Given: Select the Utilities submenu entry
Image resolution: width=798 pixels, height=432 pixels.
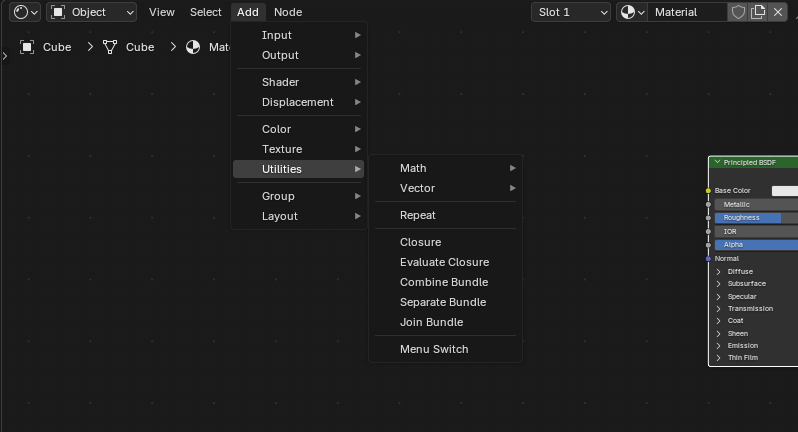Looking at the screenshot, I should point(299,169).
